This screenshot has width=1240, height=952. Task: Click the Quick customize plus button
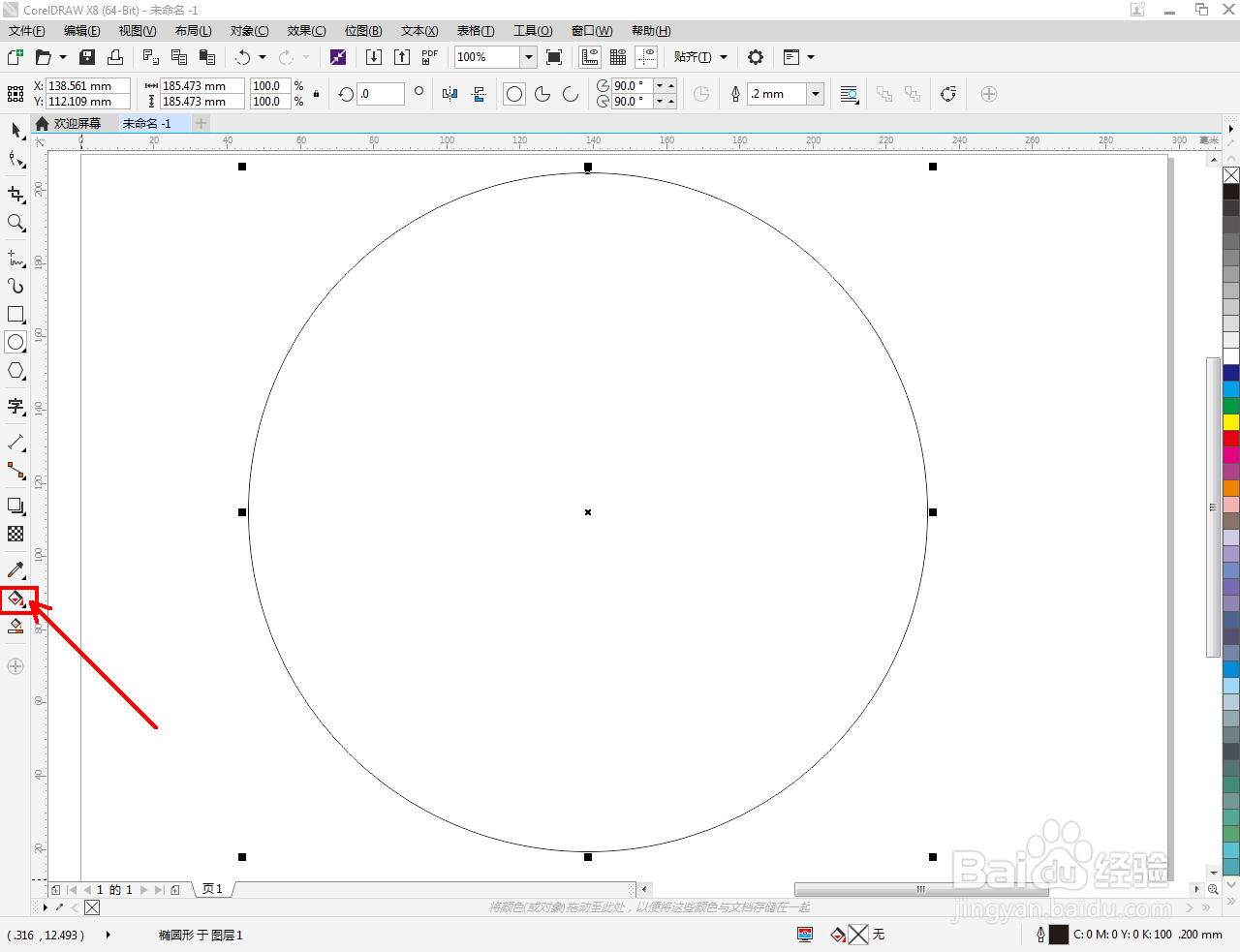tap(15, 666)
